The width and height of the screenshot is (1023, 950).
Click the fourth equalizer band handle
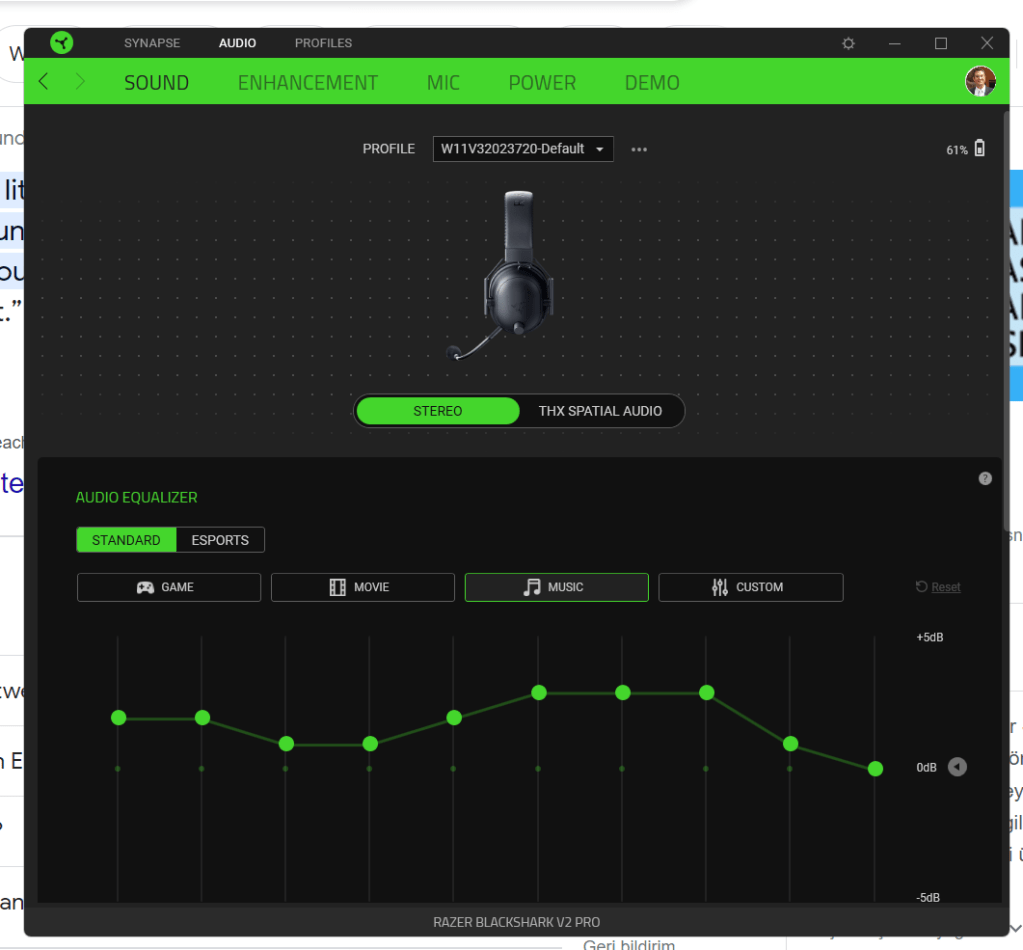370,744
